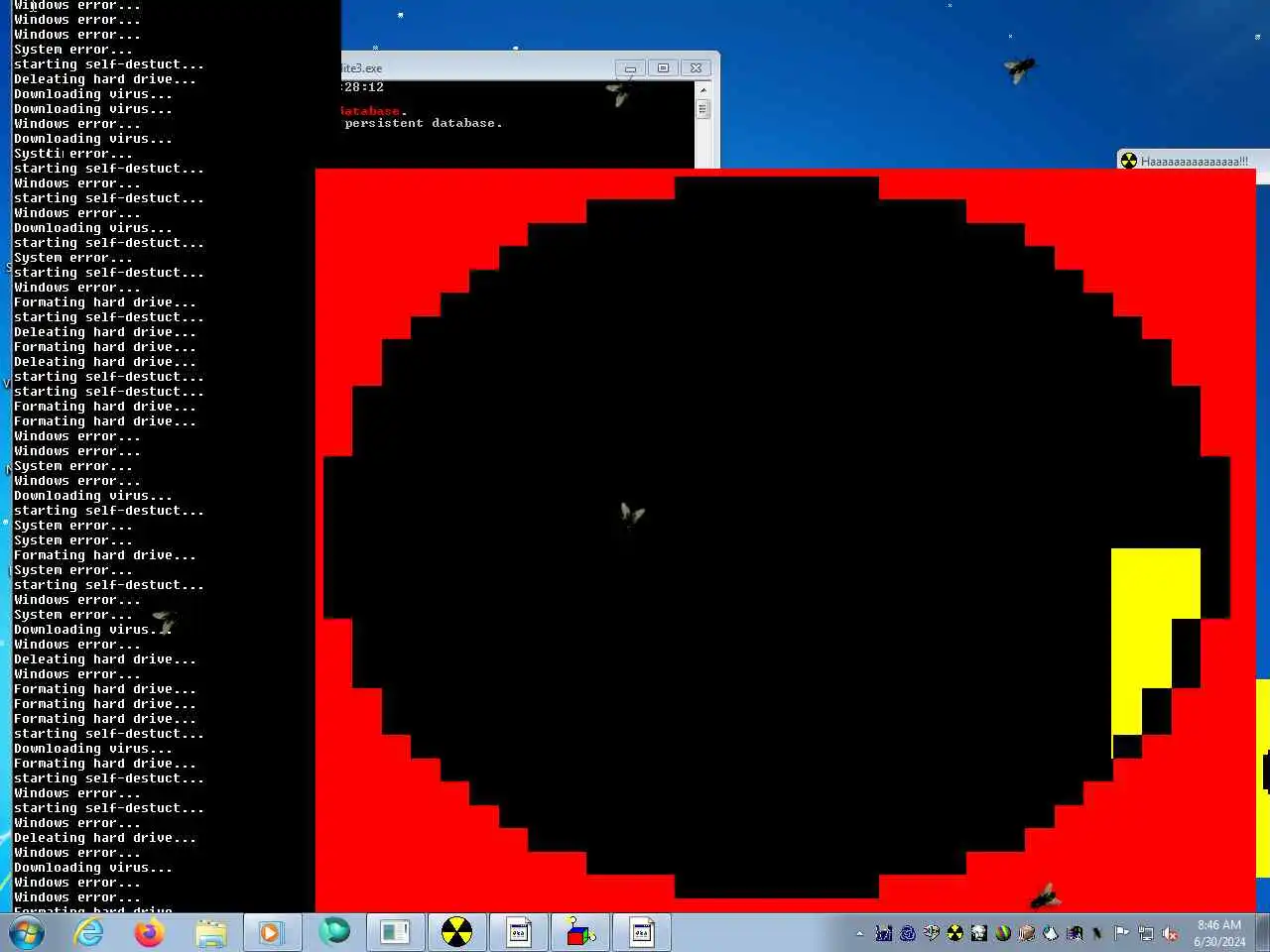The height and width of the screenshot is (952, 1270).
Task: Select the radiation symbol taskbar button
Action: click(456, 932)
